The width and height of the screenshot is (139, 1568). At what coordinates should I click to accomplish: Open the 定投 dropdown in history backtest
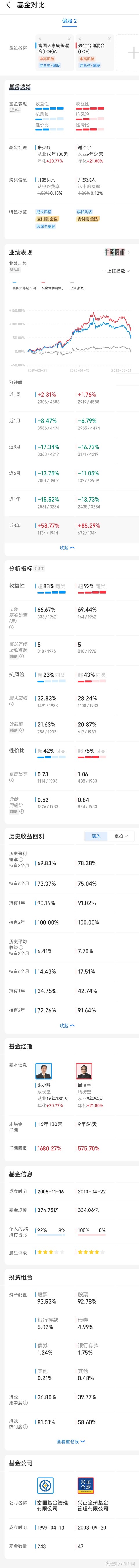coord(121,836)
